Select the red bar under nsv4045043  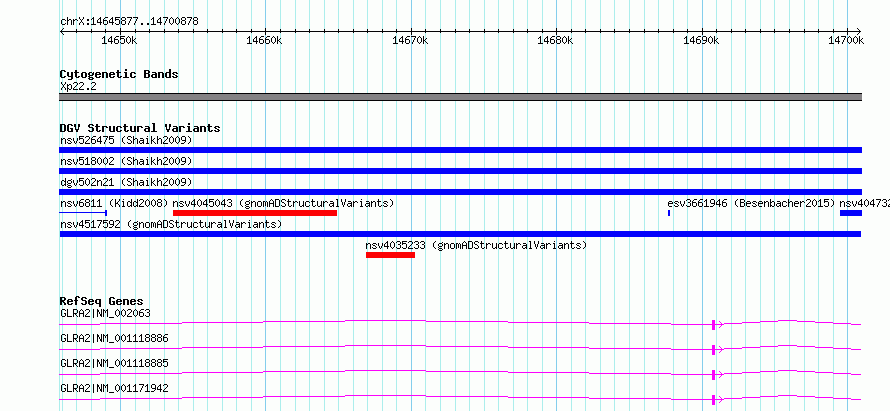tap(255, 213)
